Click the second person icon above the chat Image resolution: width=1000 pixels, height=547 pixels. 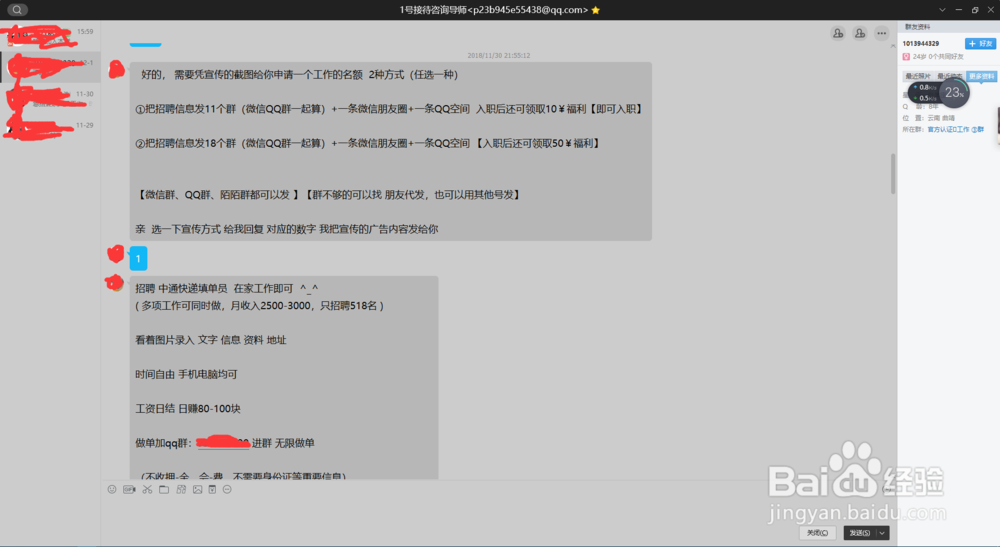click(x=860, y=33)
